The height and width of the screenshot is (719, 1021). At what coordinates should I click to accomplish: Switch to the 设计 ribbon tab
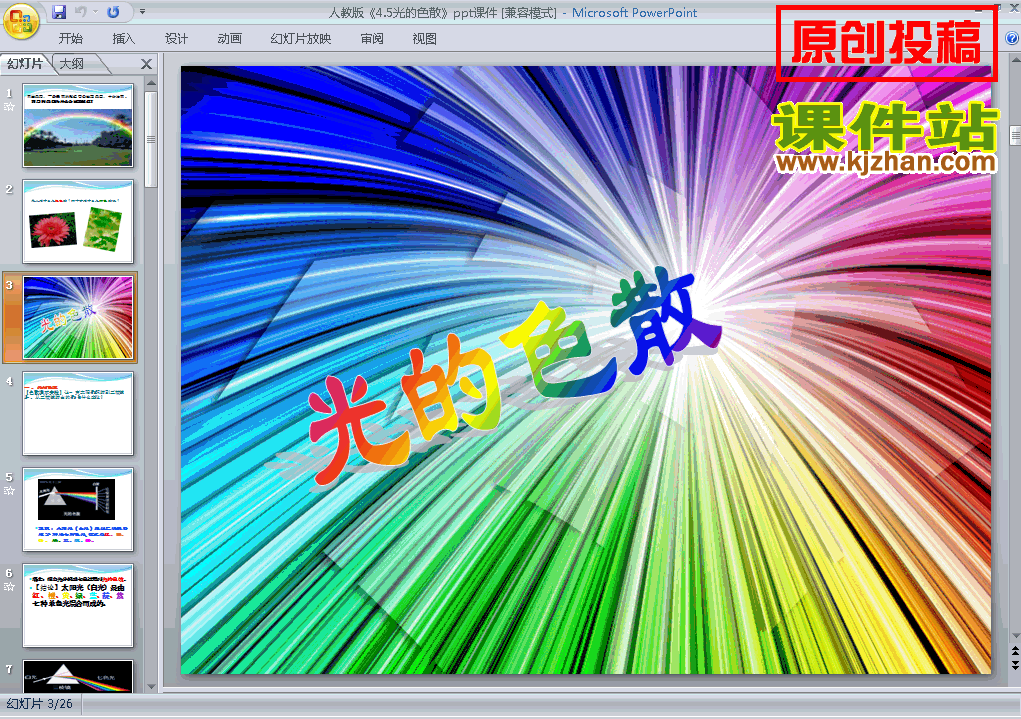tap(176, 39)
